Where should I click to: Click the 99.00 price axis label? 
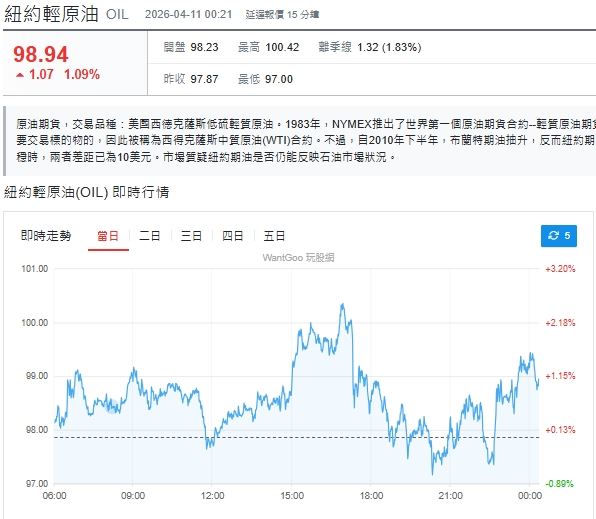[37, 376]
